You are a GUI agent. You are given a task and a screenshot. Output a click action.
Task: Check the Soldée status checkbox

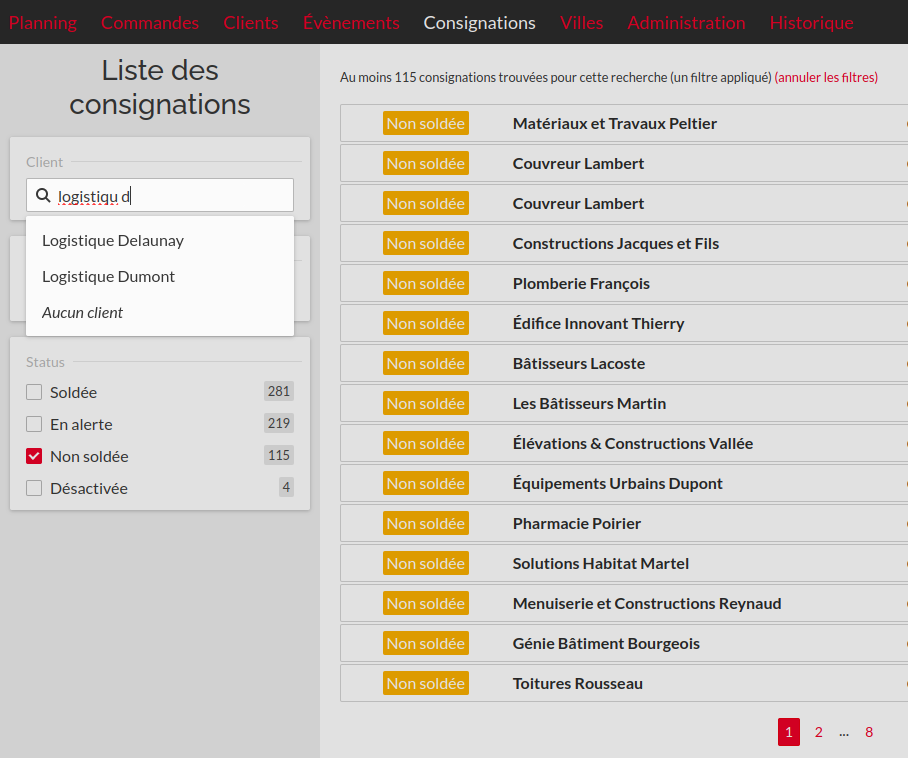(x=34, y=392)
